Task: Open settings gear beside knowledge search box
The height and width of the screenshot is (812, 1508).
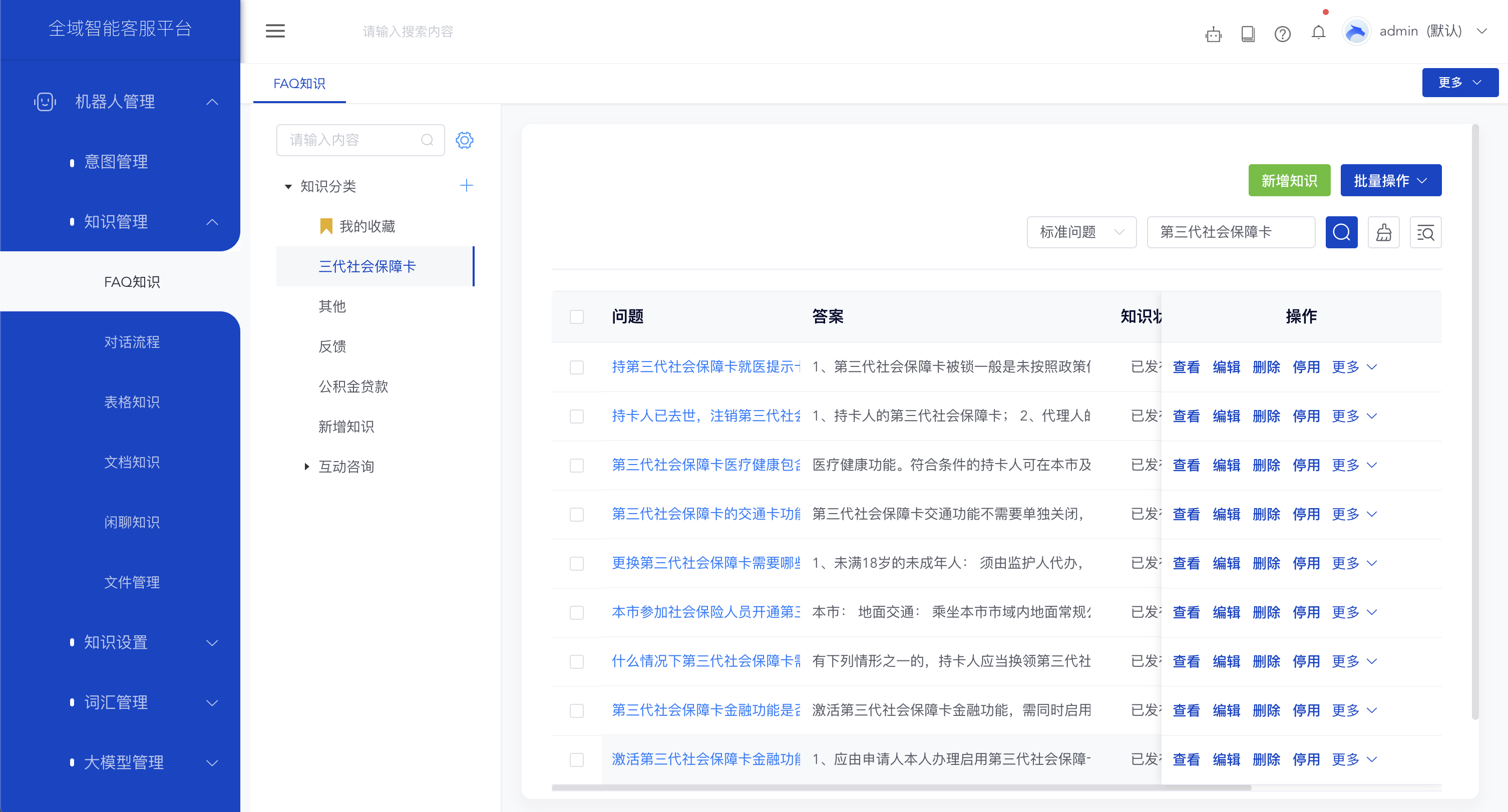Action: tap(464, 140)
